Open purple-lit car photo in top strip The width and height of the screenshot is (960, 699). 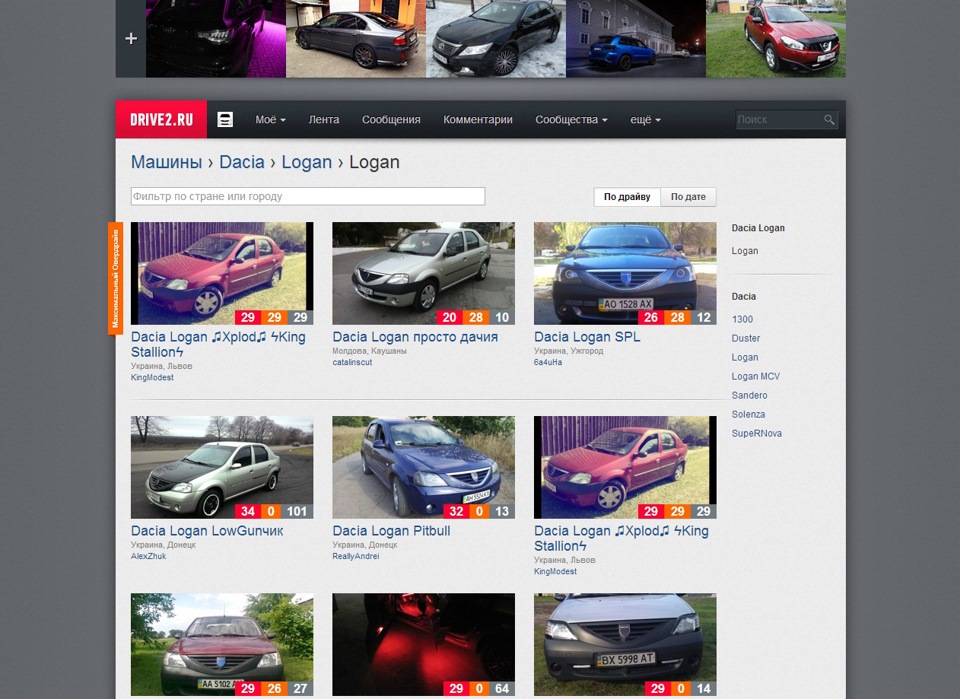[x=216, y=39]
